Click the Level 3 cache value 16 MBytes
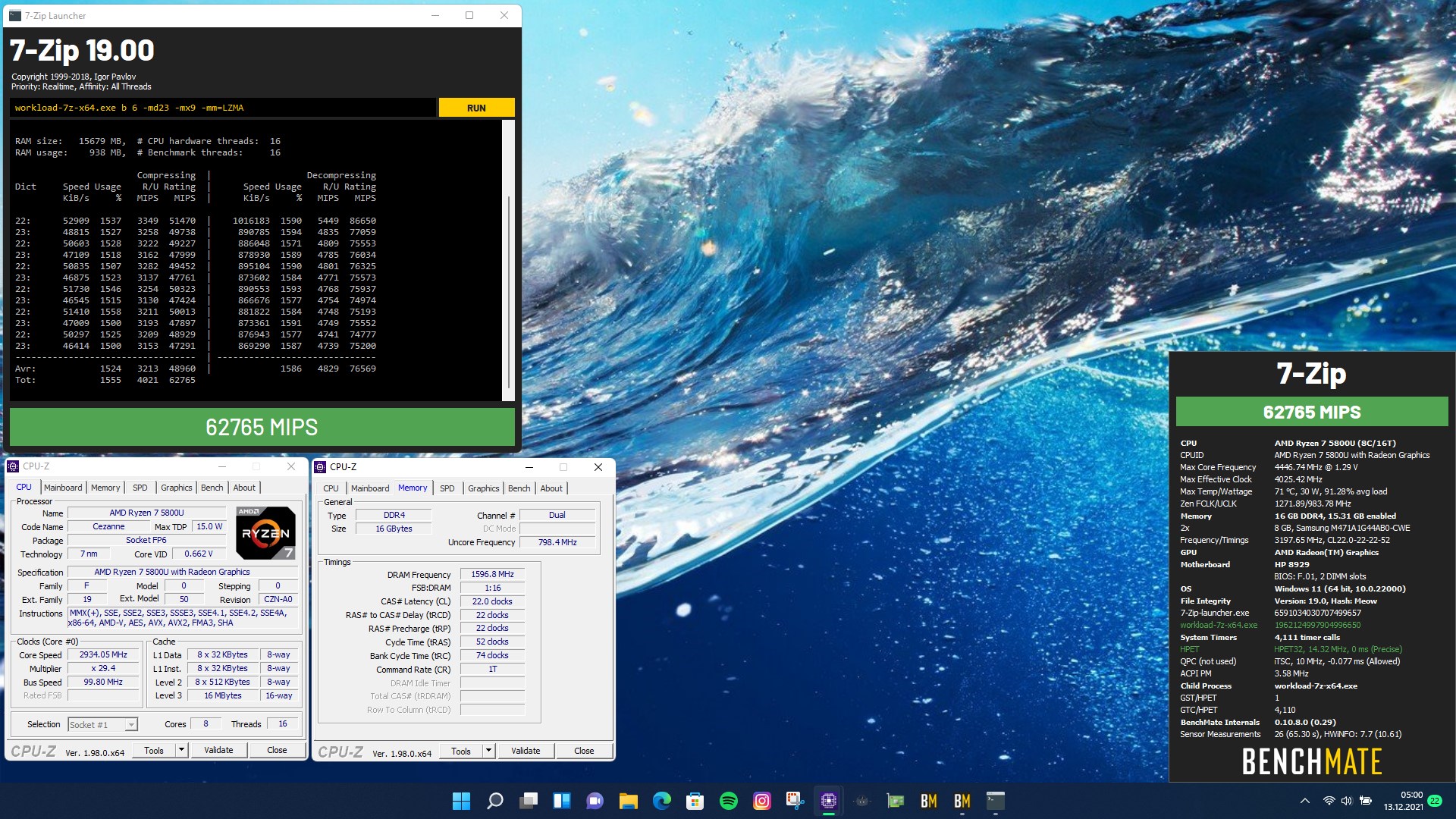Viewport: 1456px width, 819px height. click(x=223, y=695)
